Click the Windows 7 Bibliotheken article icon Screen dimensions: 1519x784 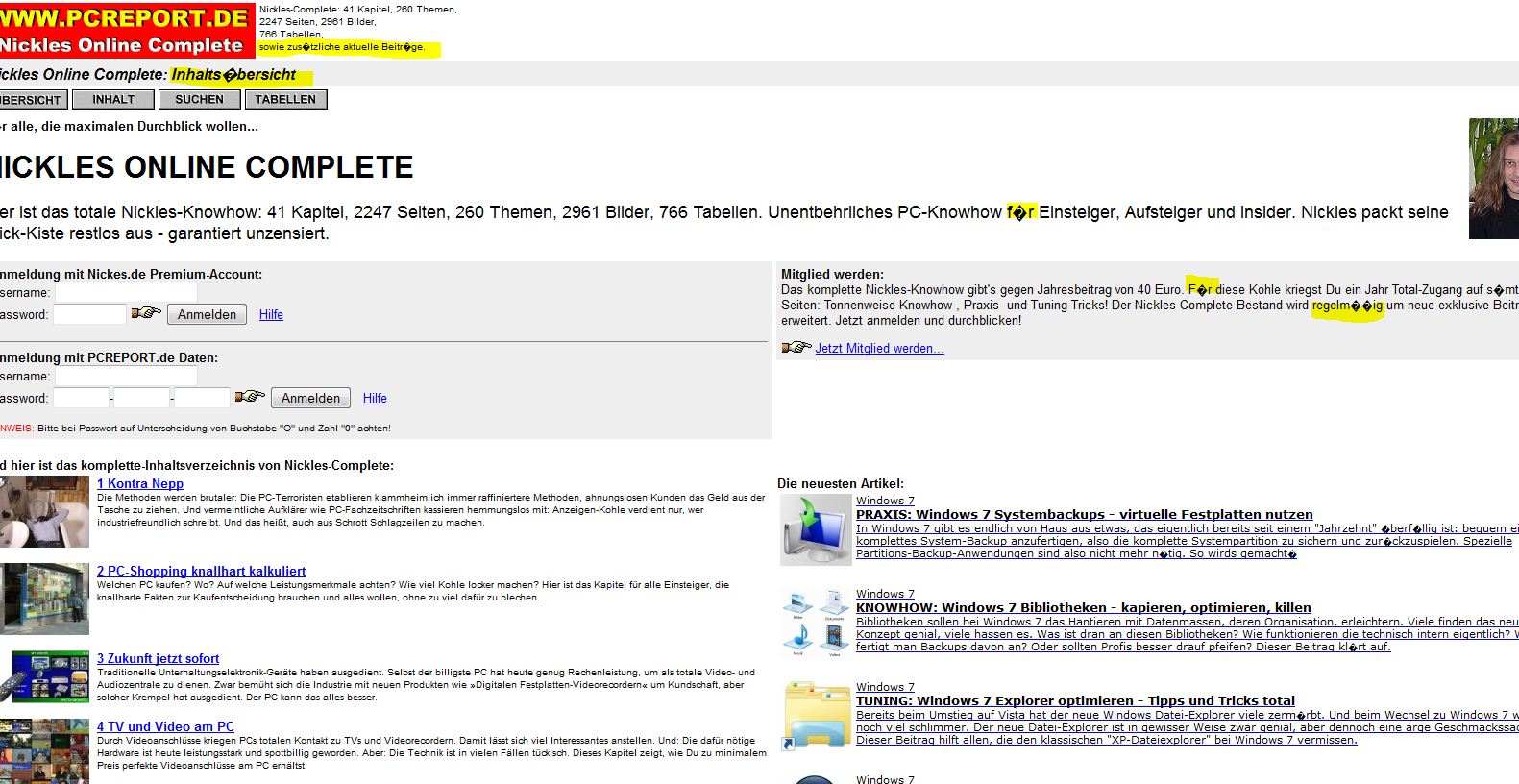(x=815, y=623)
